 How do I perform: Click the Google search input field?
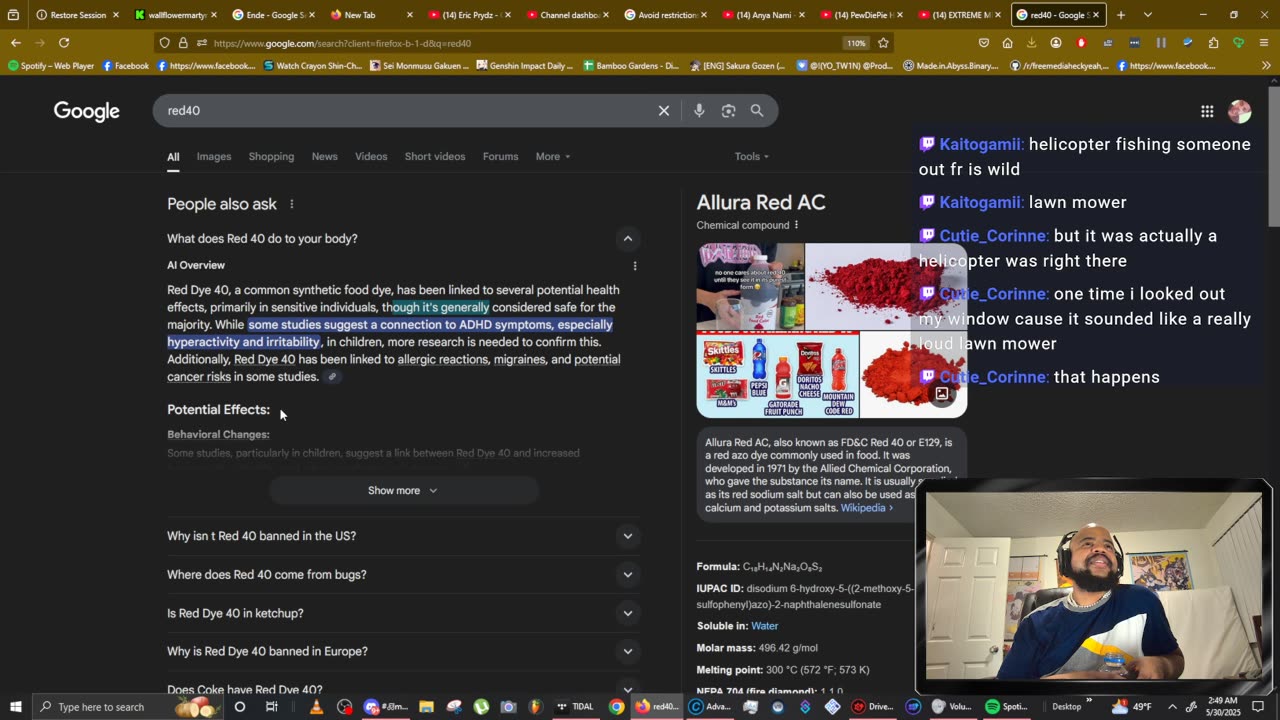[x=407, y=111]
